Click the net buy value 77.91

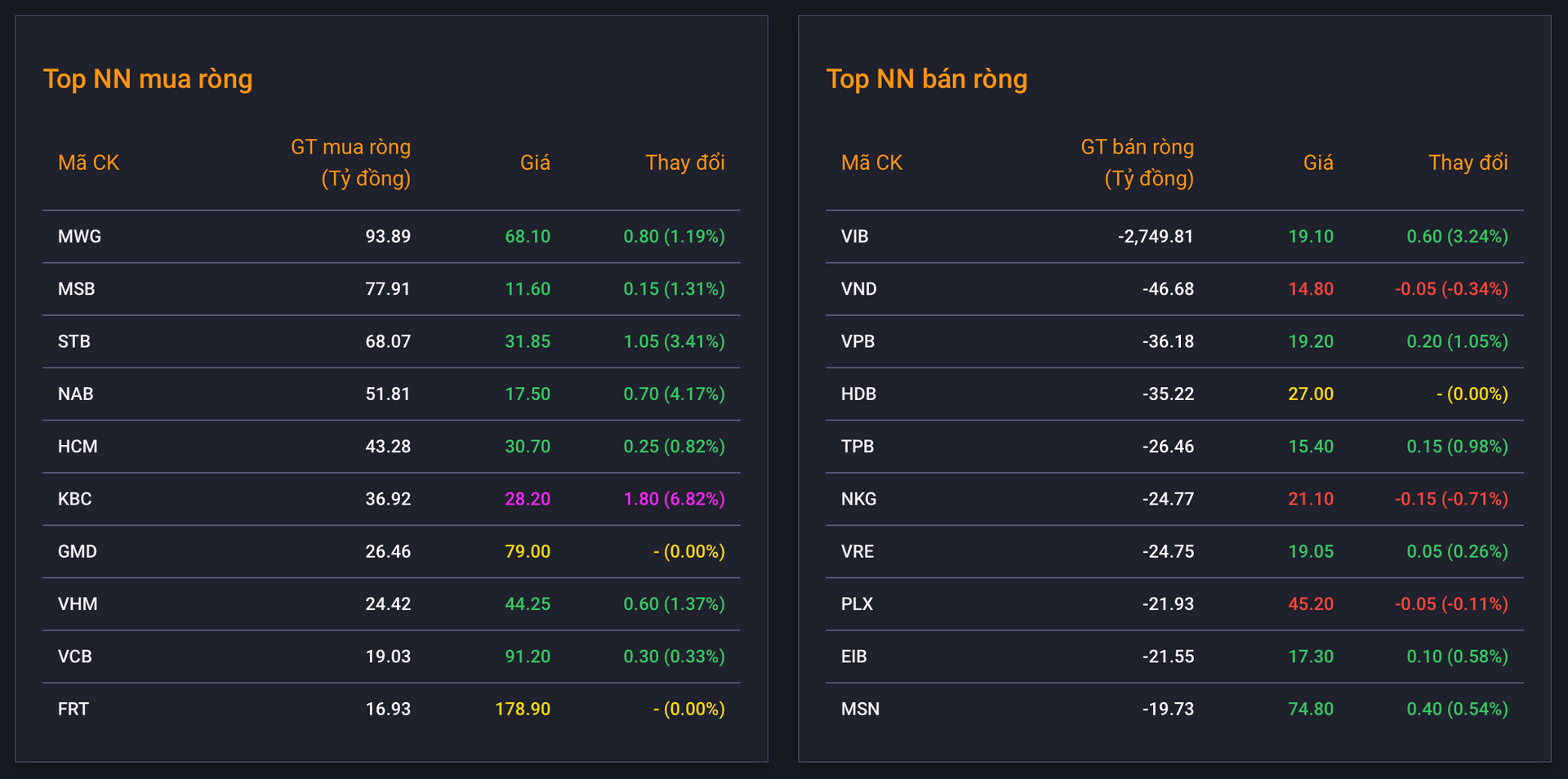point(388,289)
